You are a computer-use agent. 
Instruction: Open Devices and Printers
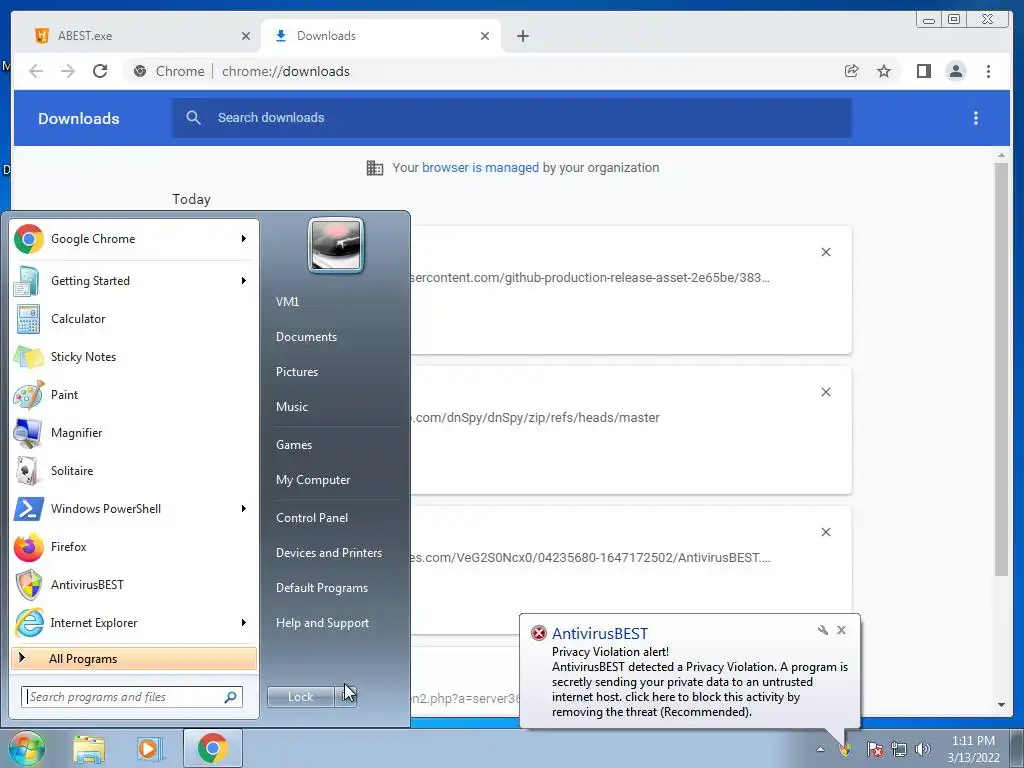pos(328,553)
